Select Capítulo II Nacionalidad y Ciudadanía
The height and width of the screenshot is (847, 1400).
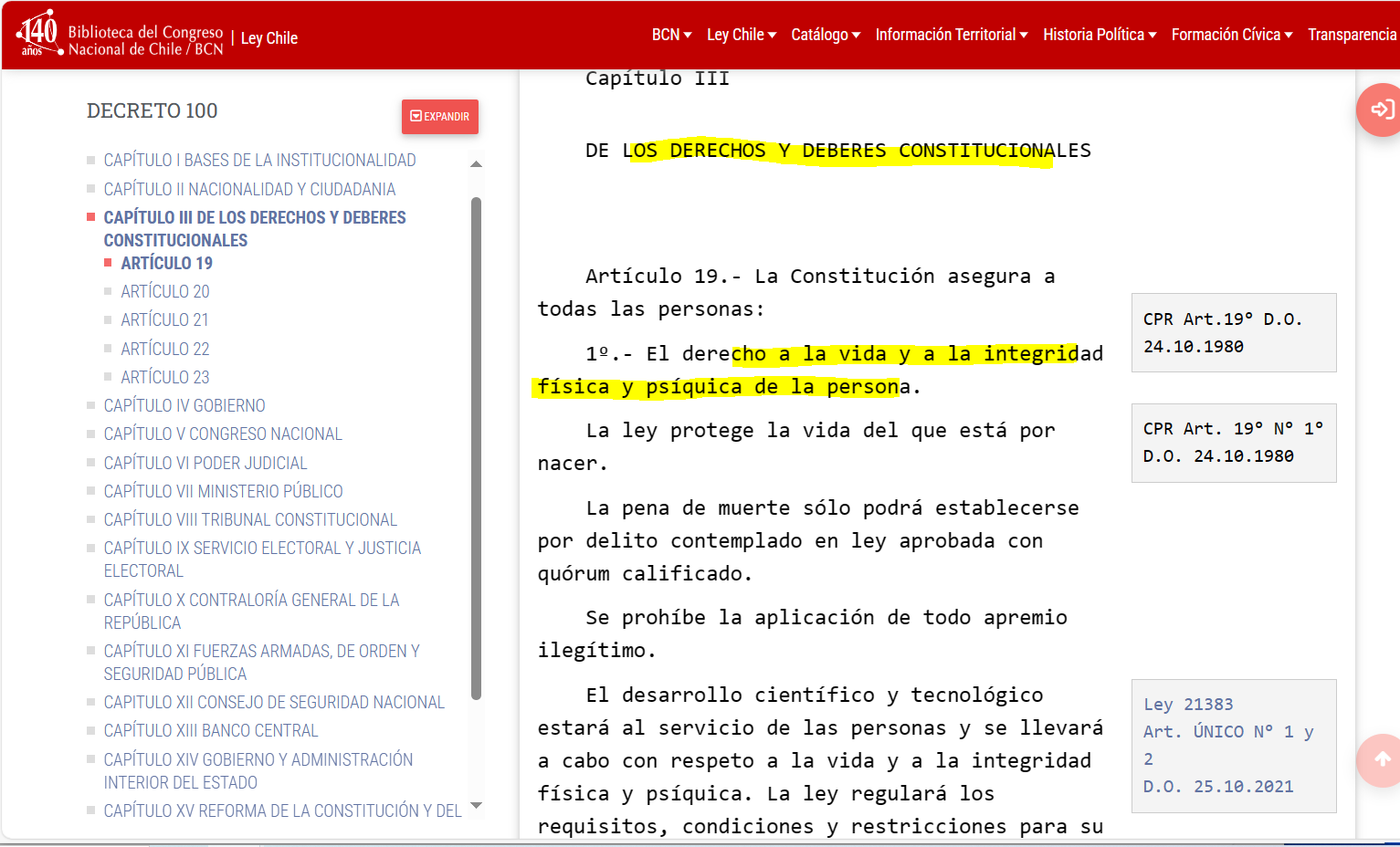249,189
